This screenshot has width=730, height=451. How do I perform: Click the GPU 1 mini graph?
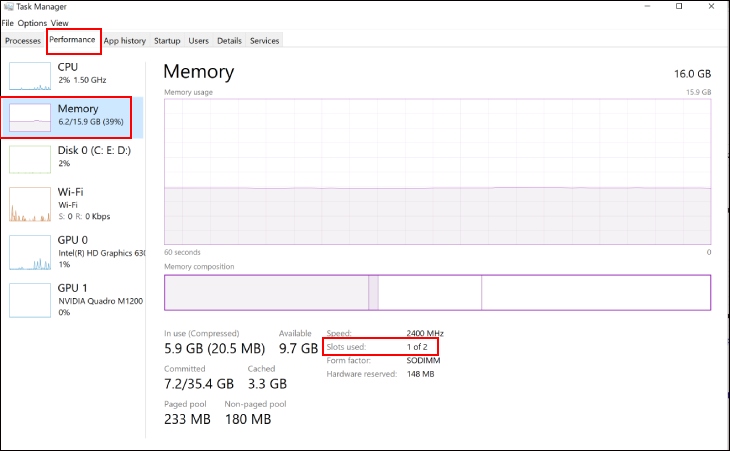pos(30,301)
